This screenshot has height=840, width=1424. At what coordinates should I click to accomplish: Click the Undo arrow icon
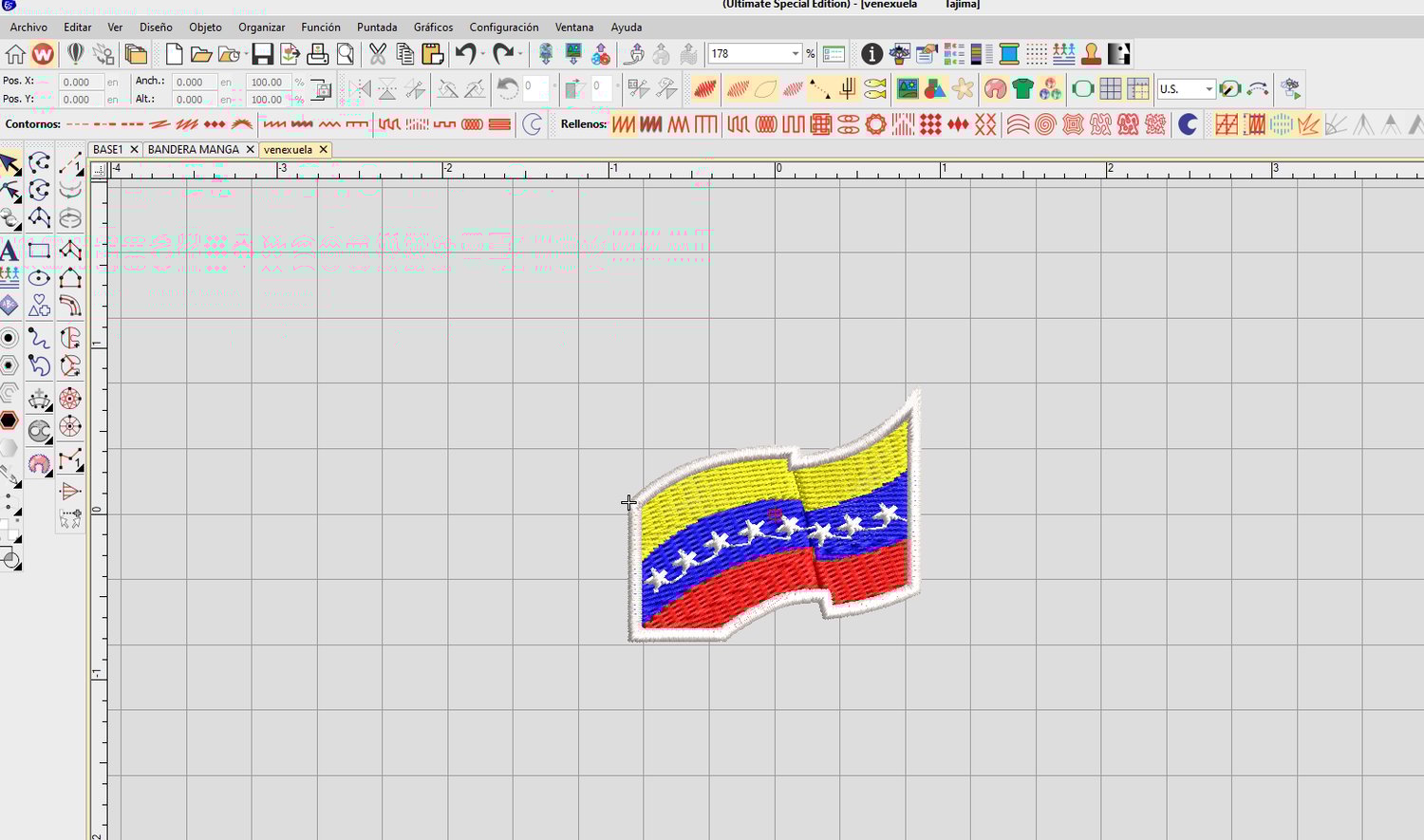click(464, 54)
